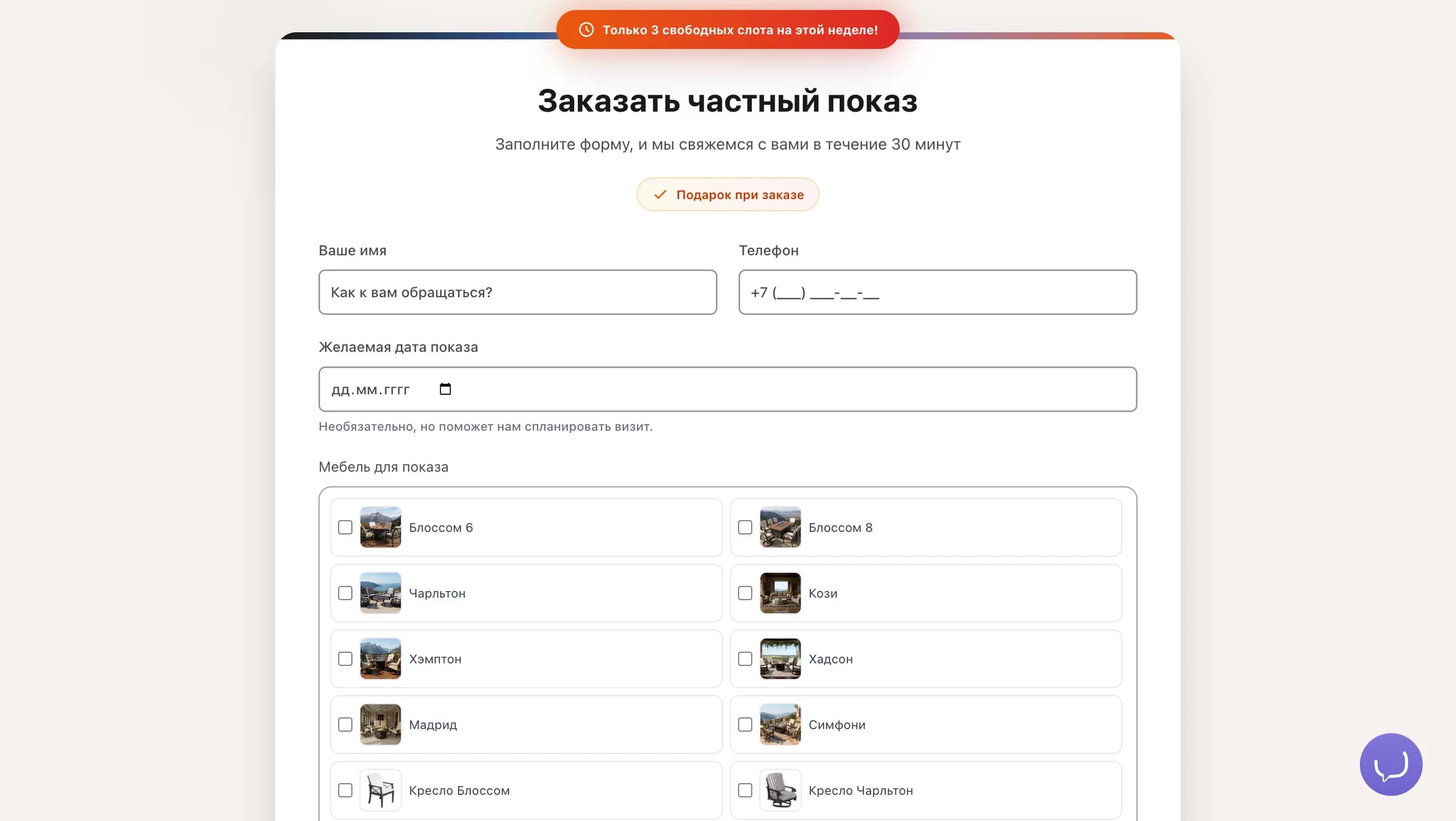
Task: Click the 'Кози' label text
Action: (x=823, y=593)
